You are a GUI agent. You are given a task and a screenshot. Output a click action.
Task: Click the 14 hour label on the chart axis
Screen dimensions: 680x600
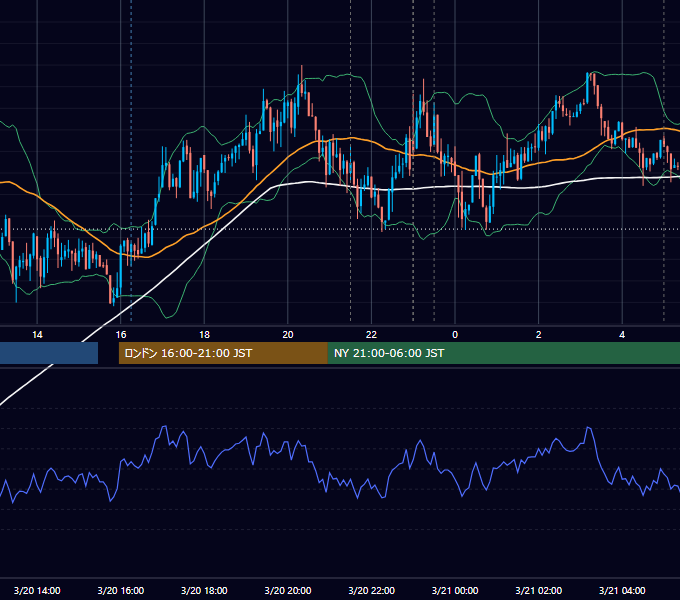pyautogui.click(x=37, y=335)
